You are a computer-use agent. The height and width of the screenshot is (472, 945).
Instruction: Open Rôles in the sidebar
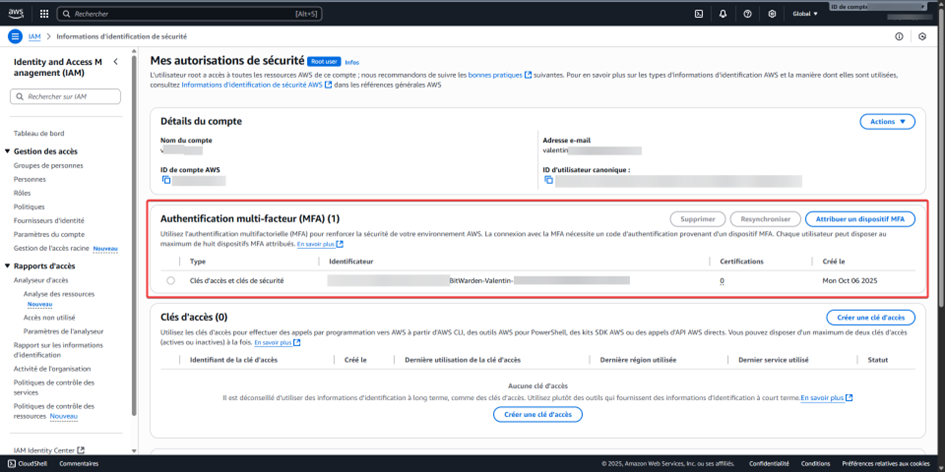(x=22, y=193)
